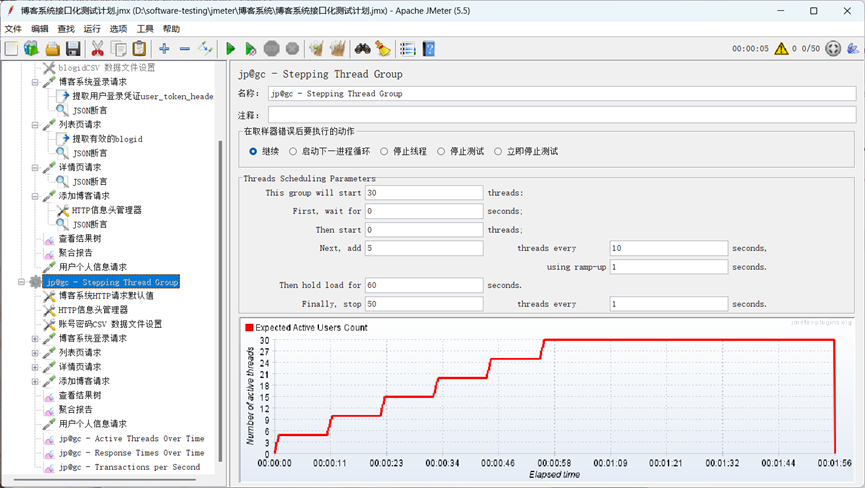
Task: Click the Search binoculars icon
Action: 362,49
